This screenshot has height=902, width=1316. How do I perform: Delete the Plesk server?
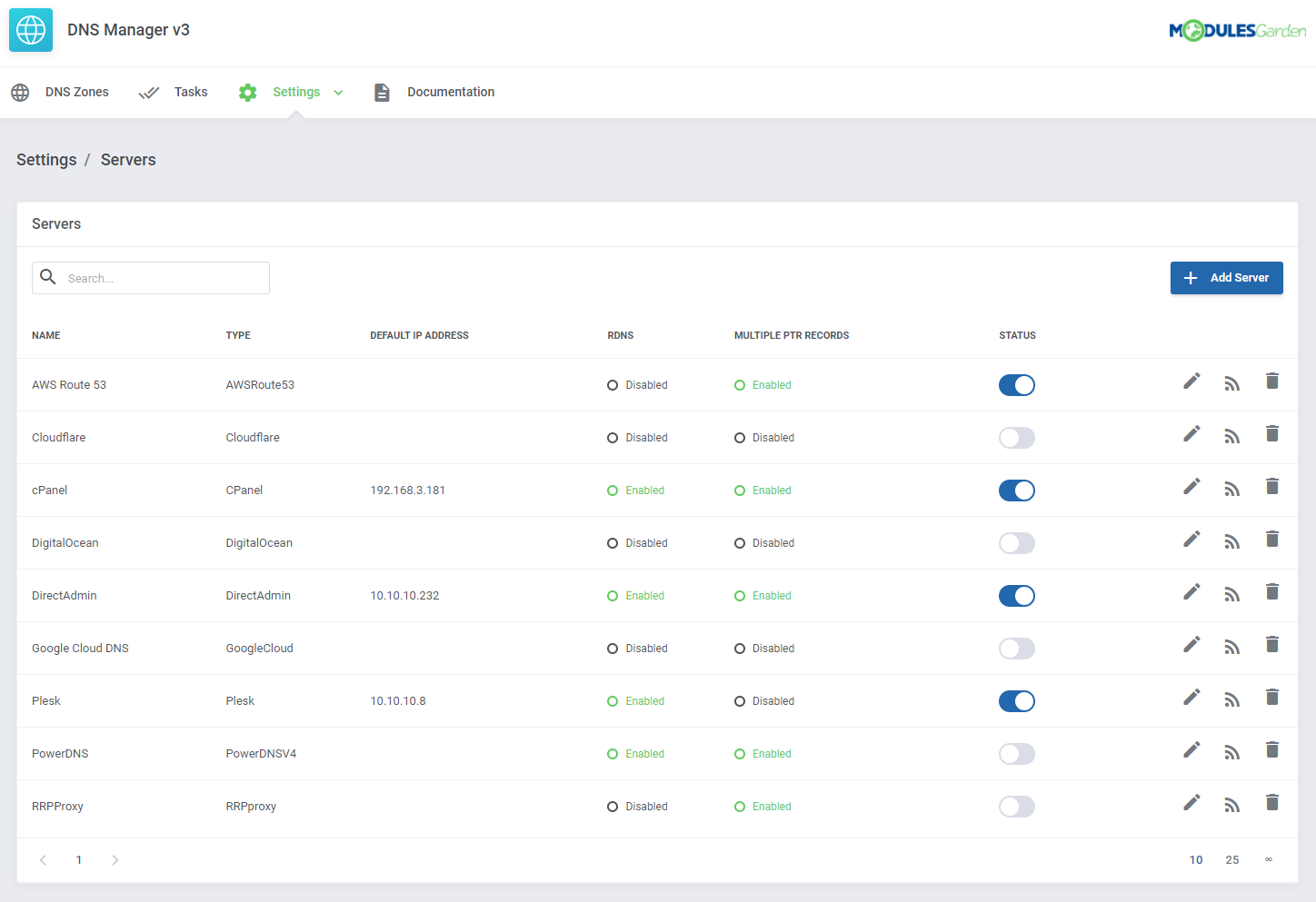pos(1272,698)
